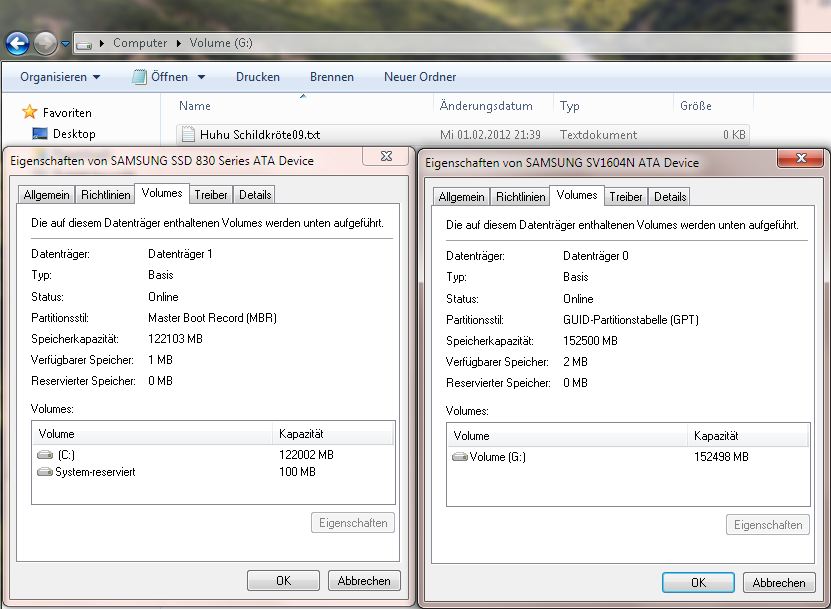The width and height of the screenshot is (831, 609).
Task: Click the Öffnen toolbar button
Action: tap(161, 77)
